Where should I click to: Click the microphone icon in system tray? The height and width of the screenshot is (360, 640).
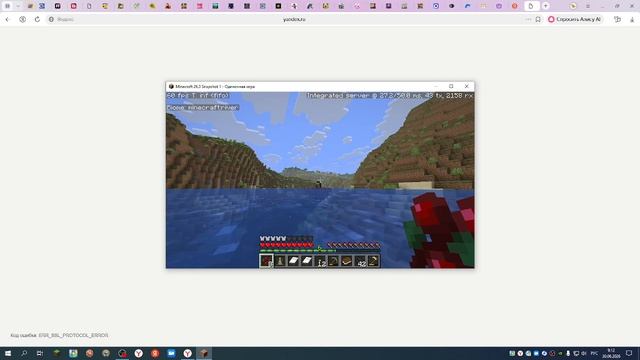[568, 353]
